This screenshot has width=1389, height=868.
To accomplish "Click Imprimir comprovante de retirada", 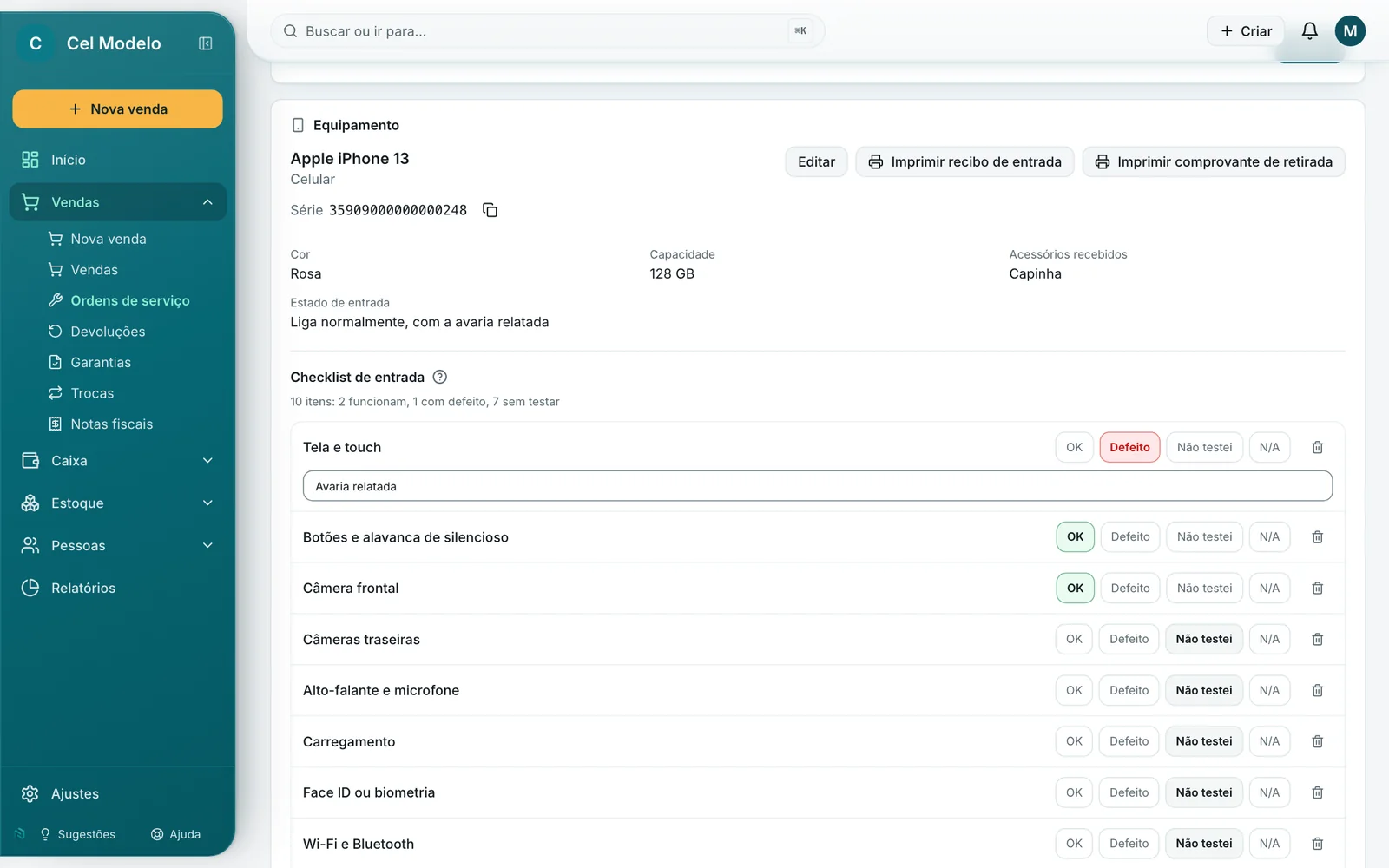I will click(x=1214, y=162).
